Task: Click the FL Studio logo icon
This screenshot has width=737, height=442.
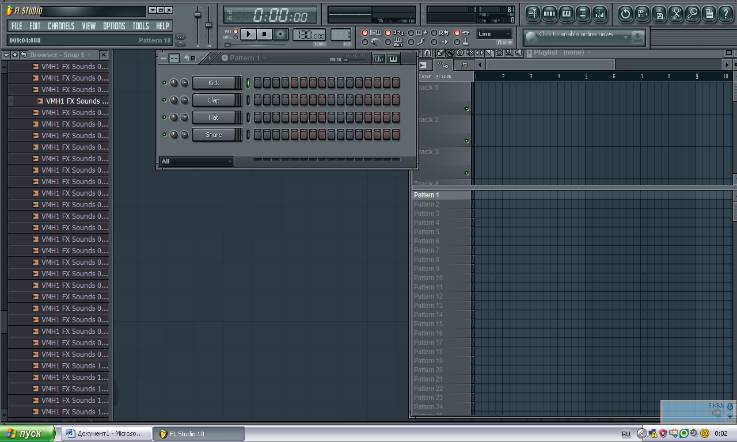Action: (x=9, y=10)
